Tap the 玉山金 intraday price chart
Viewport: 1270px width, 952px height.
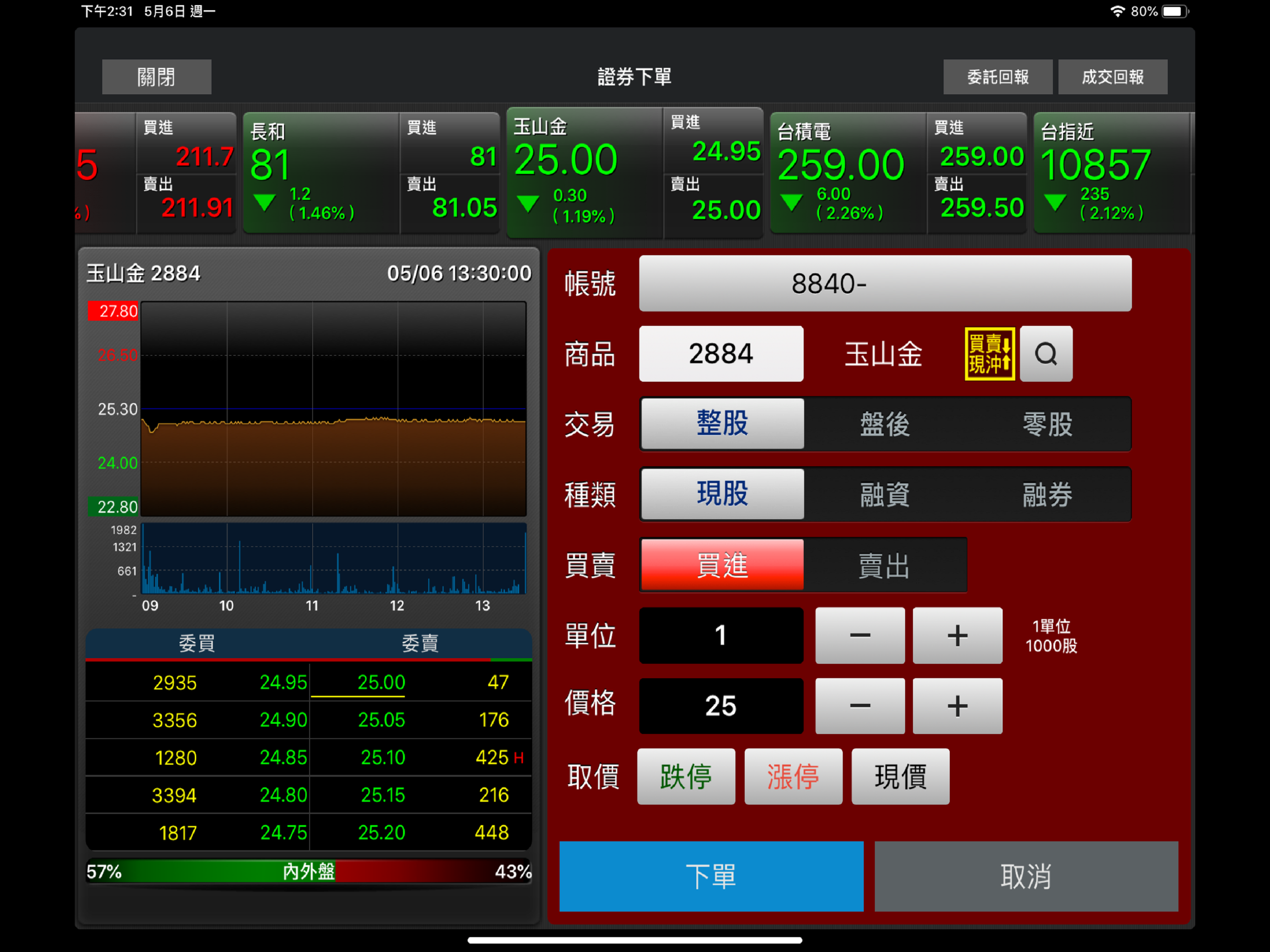(334, 408)
